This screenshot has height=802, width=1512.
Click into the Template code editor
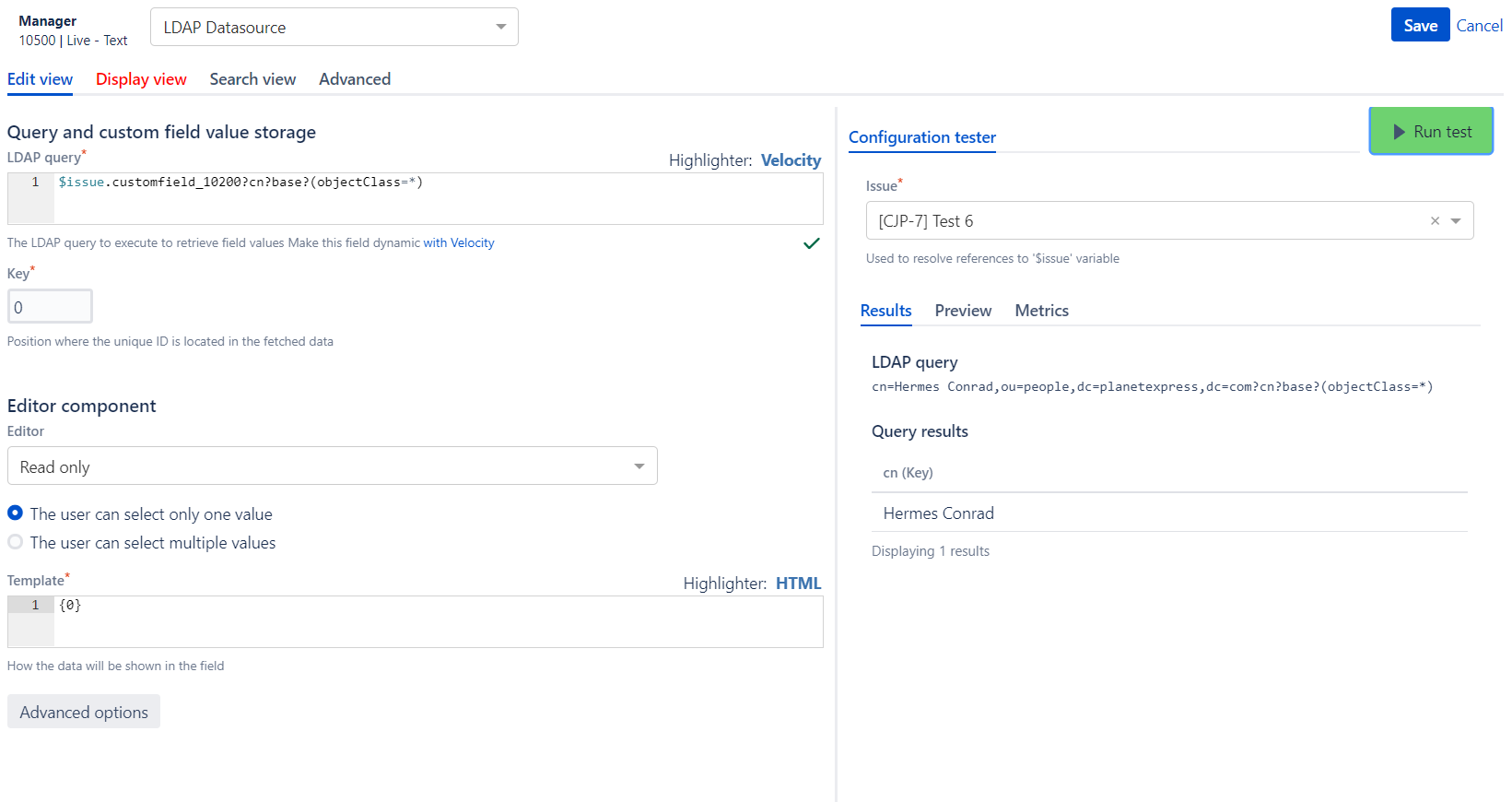tap(438, 621)
